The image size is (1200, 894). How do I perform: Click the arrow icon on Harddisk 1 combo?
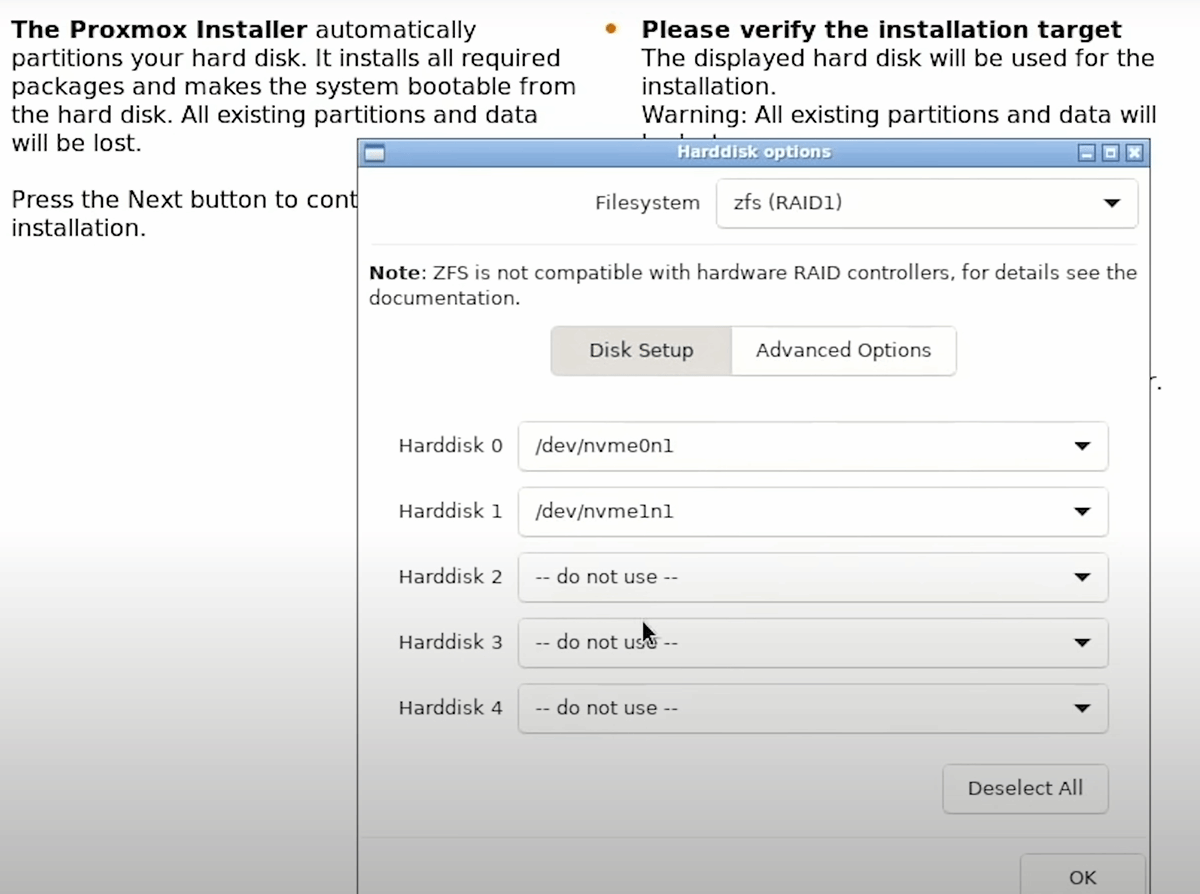coord(1082,511)
